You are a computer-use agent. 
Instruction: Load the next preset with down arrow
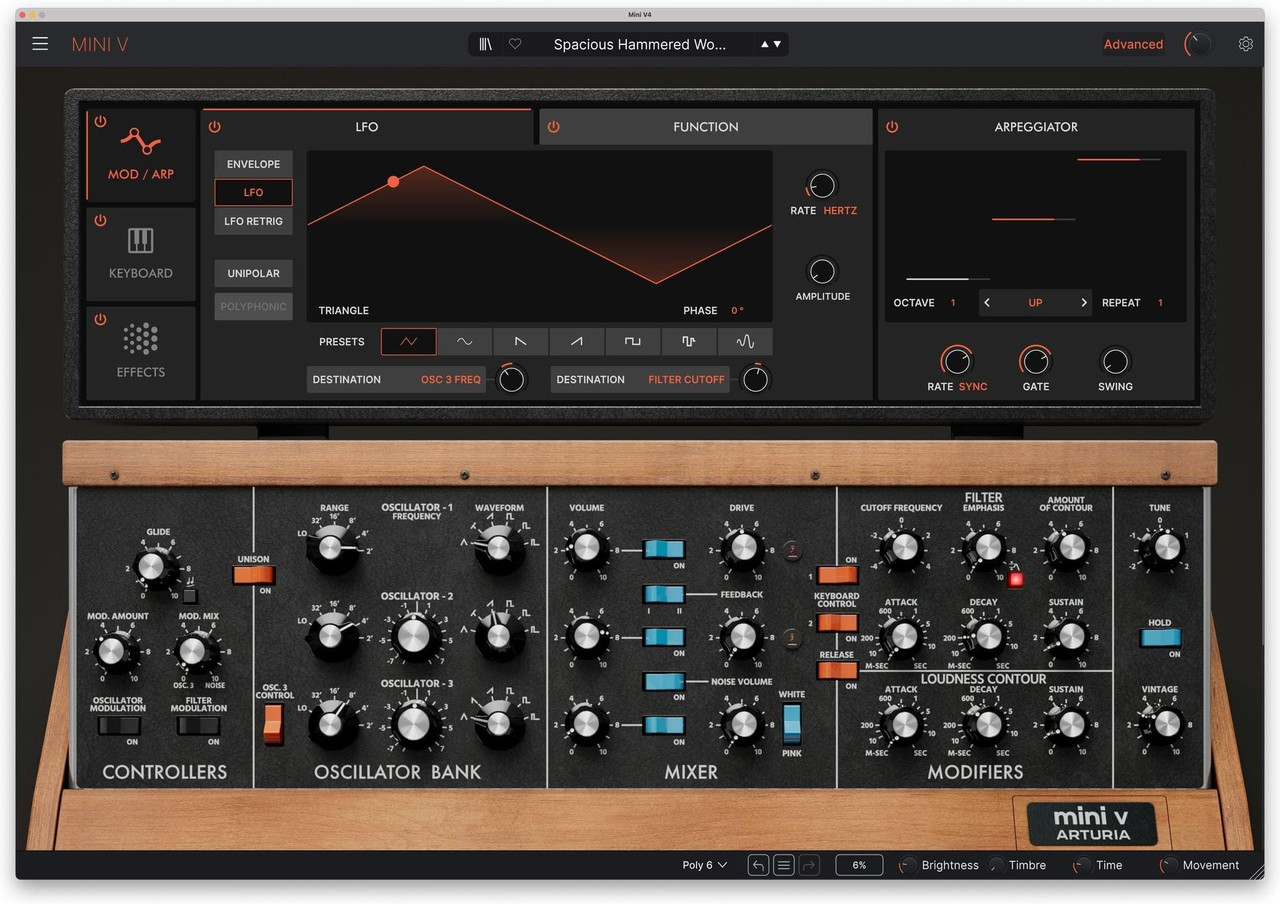coord(777,44)
